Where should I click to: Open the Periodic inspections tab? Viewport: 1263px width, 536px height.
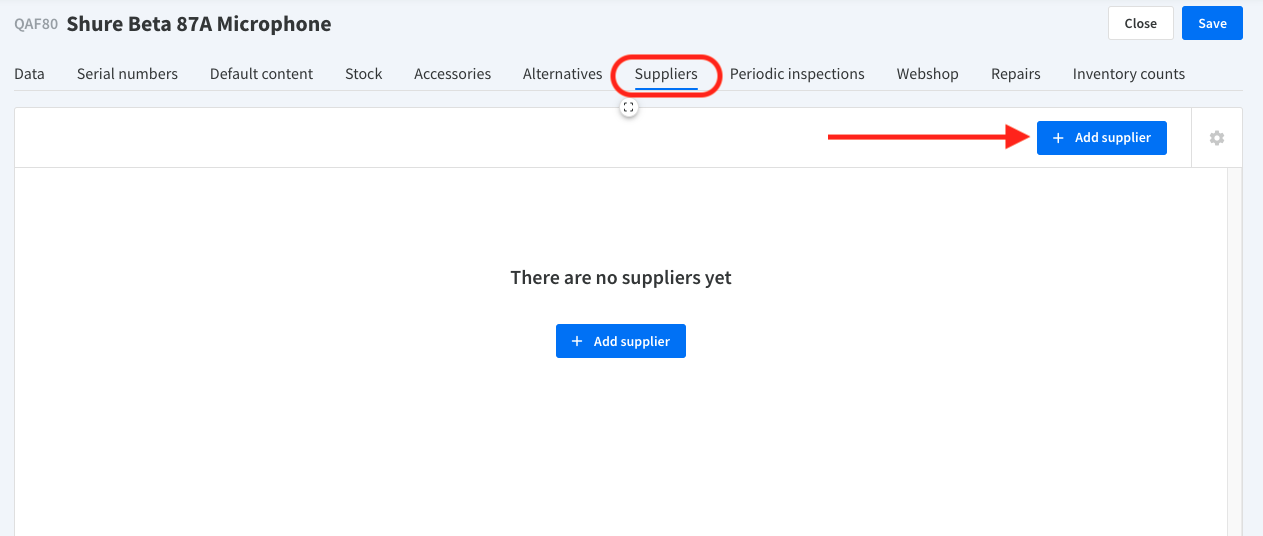click(x=797, y=74)
